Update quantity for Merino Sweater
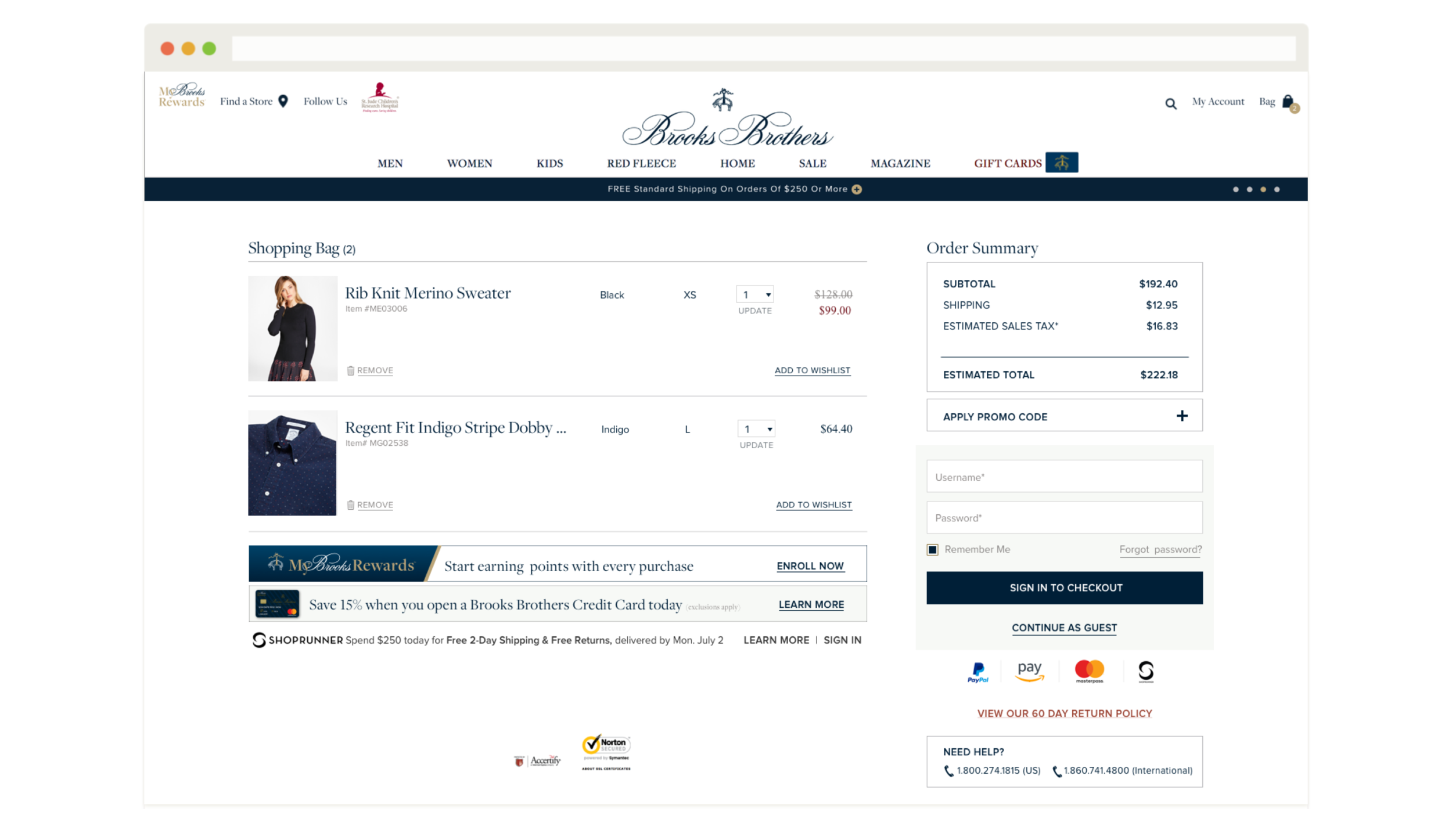Screen dimensions: 1452x840 pos(754,311)
